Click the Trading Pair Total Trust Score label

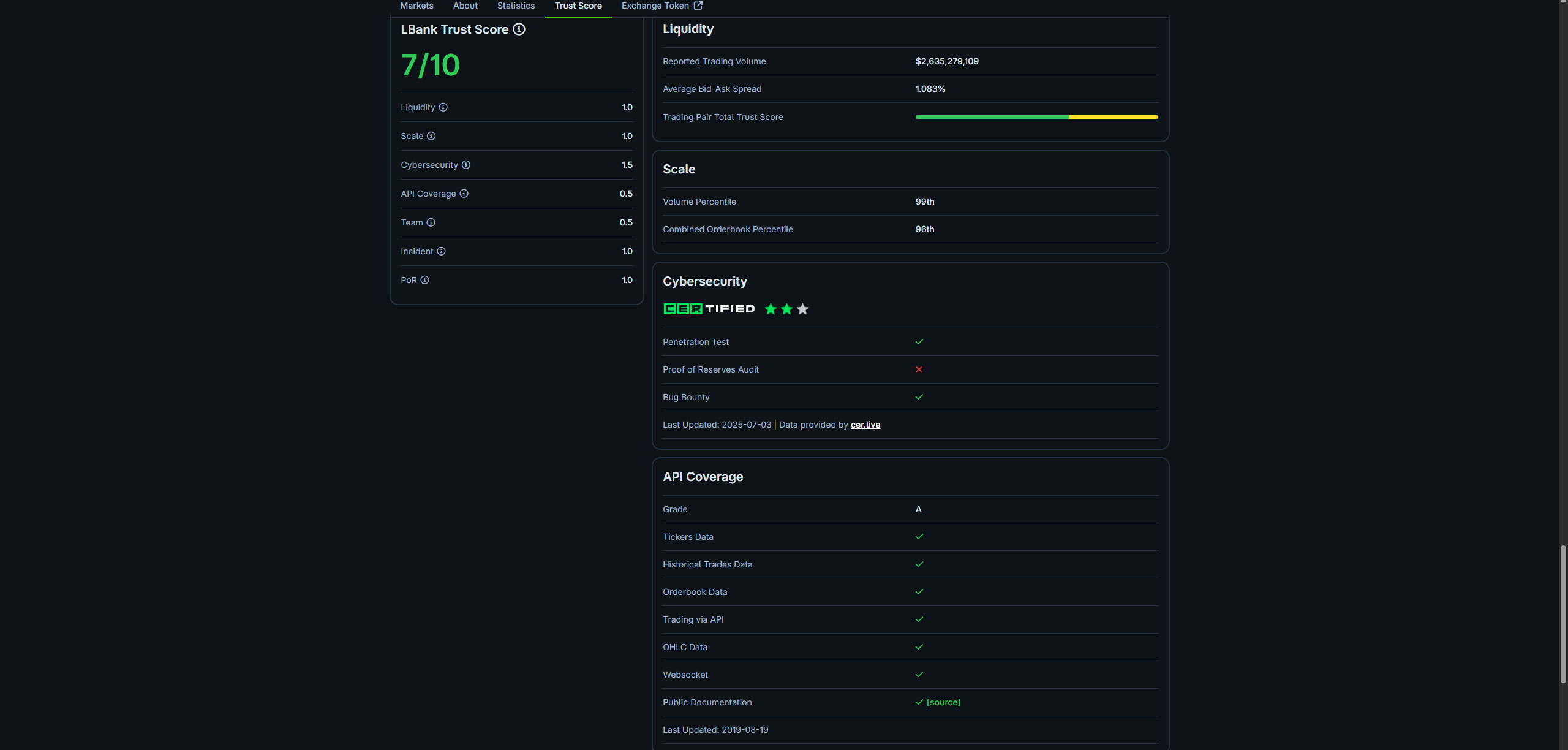[x=723, y=117]
